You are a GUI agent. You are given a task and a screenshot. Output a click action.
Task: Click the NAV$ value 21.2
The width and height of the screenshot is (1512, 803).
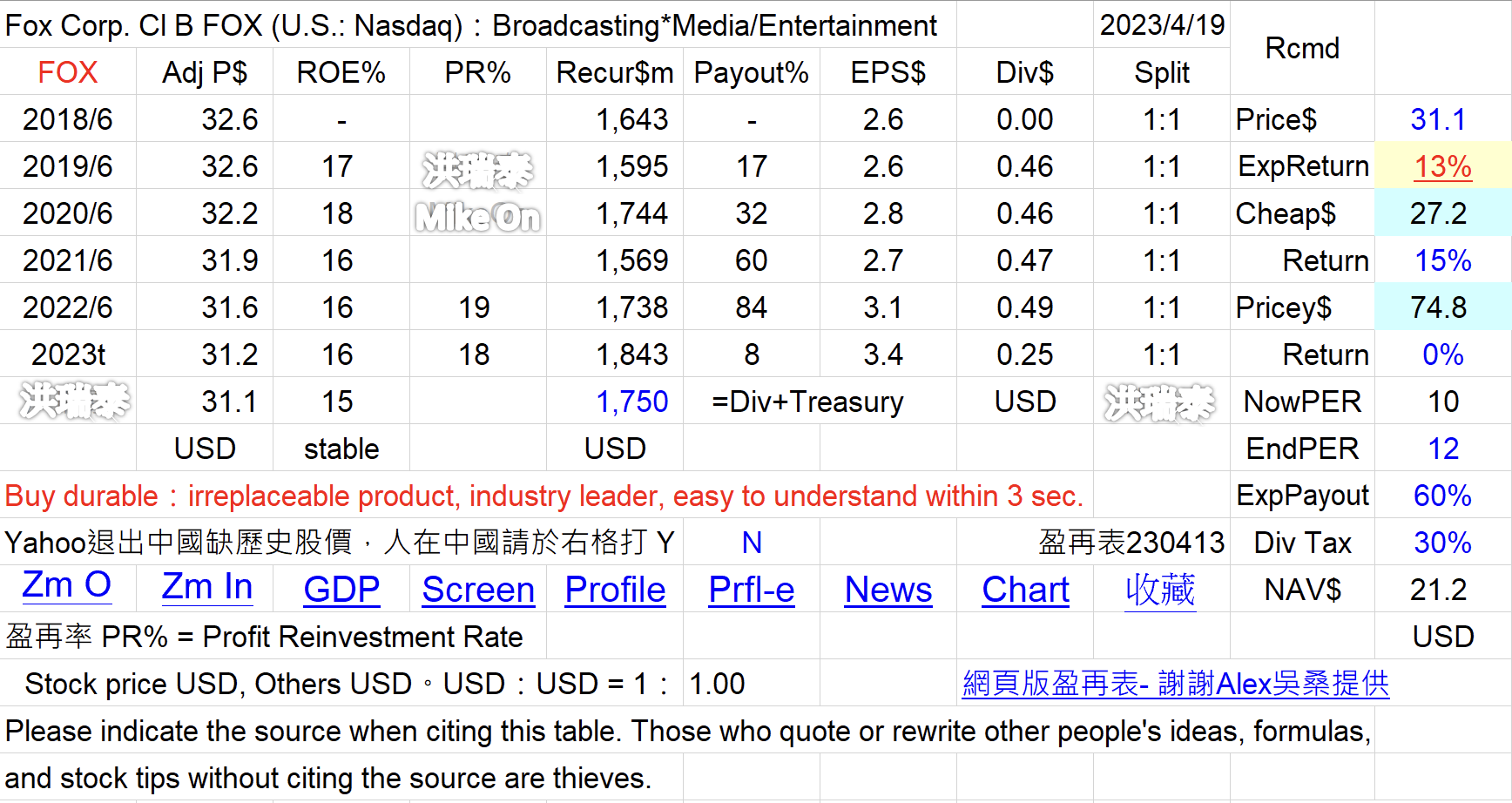1438,590
